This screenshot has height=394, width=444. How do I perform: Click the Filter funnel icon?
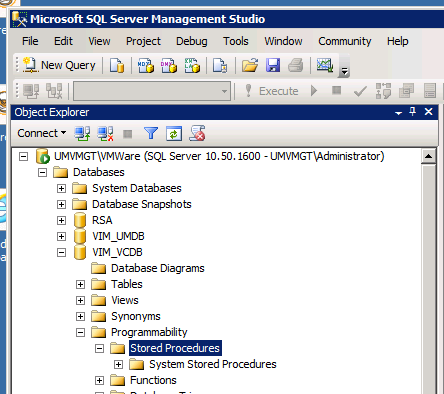coord(151,134)
